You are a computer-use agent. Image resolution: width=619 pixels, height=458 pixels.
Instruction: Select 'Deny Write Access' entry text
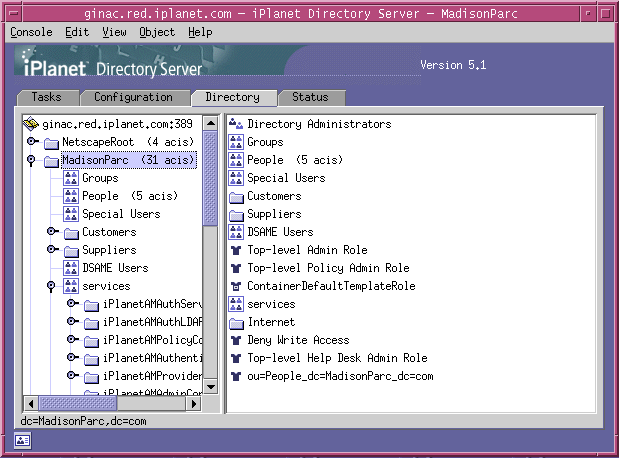tap(298, 340)
